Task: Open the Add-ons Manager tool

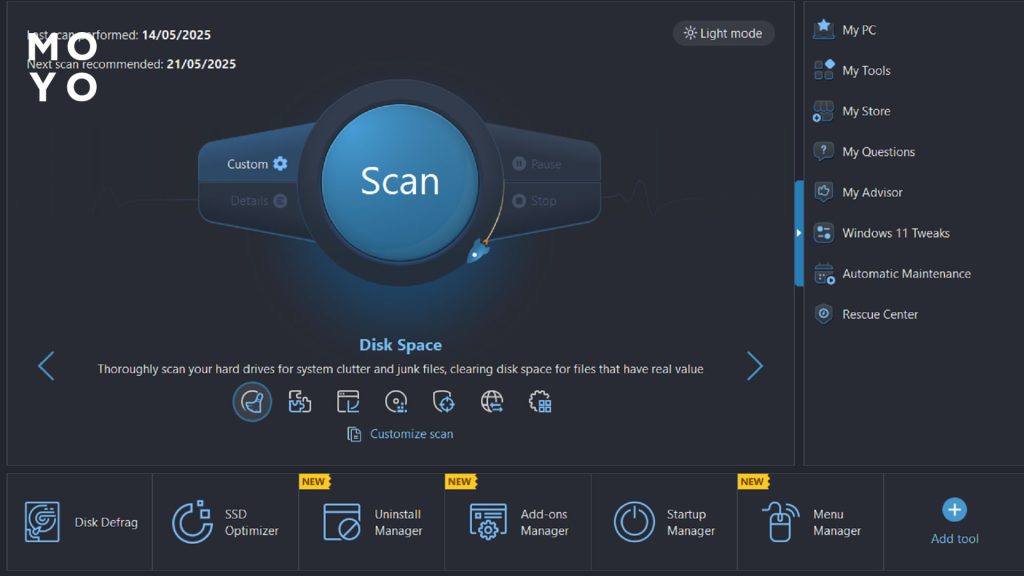Action: pyautogui.click(x=518, y=522)
